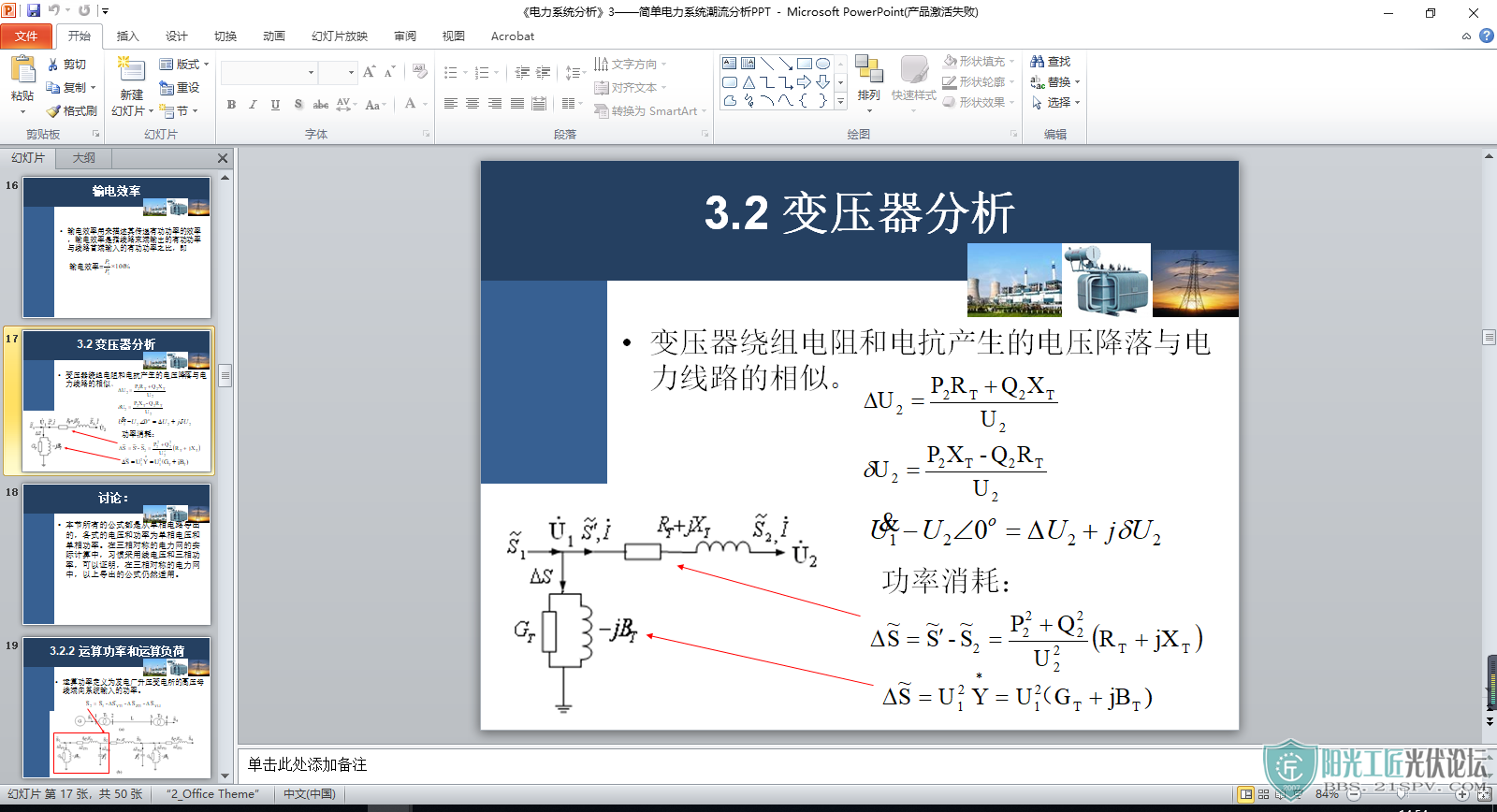Toggle align text left
This screenshot has height=812, width=1497.
click(x=451, y=104)
